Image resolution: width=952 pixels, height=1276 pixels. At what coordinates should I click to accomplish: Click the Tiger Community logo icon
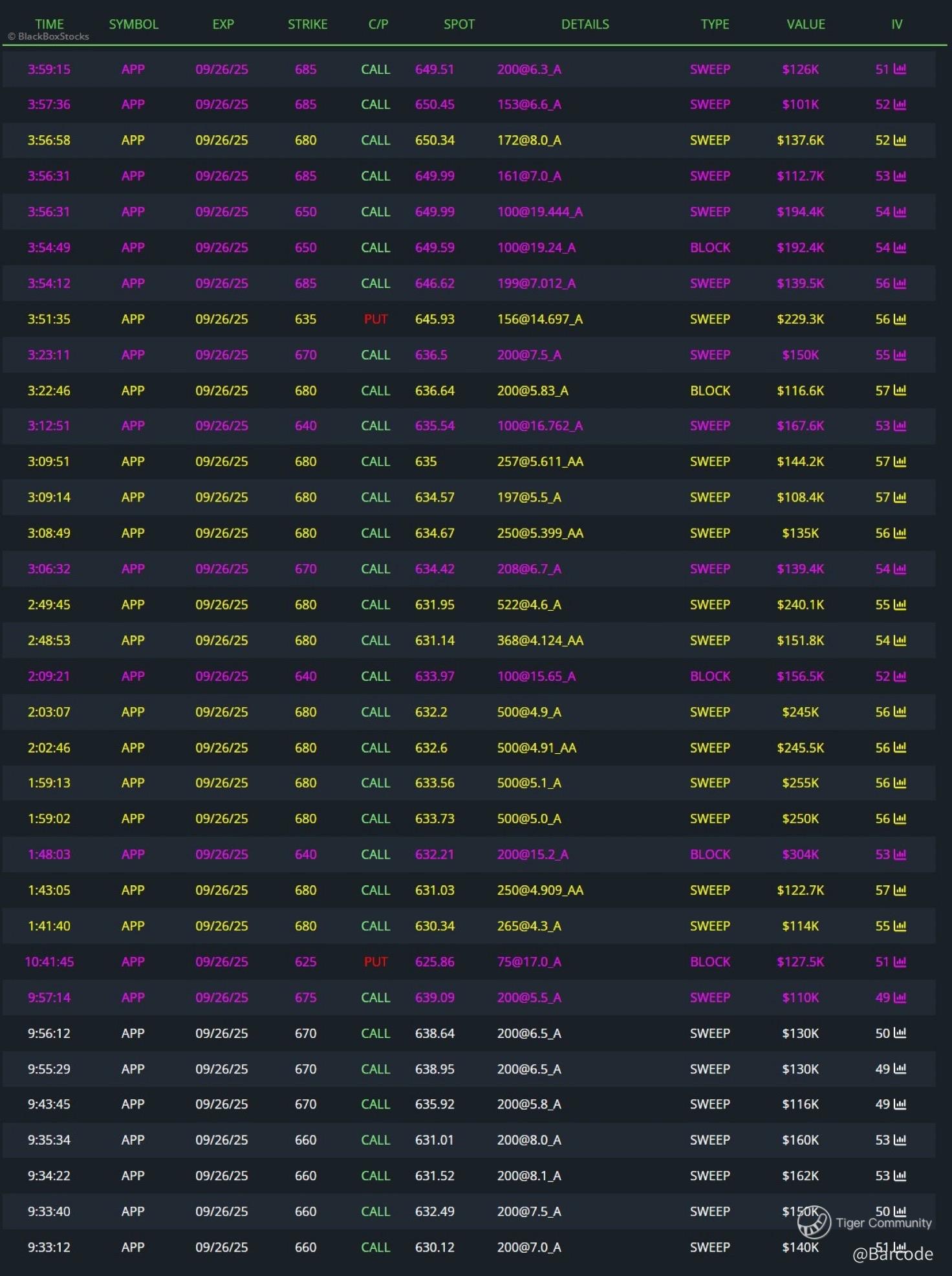(x=814, y=1222)
